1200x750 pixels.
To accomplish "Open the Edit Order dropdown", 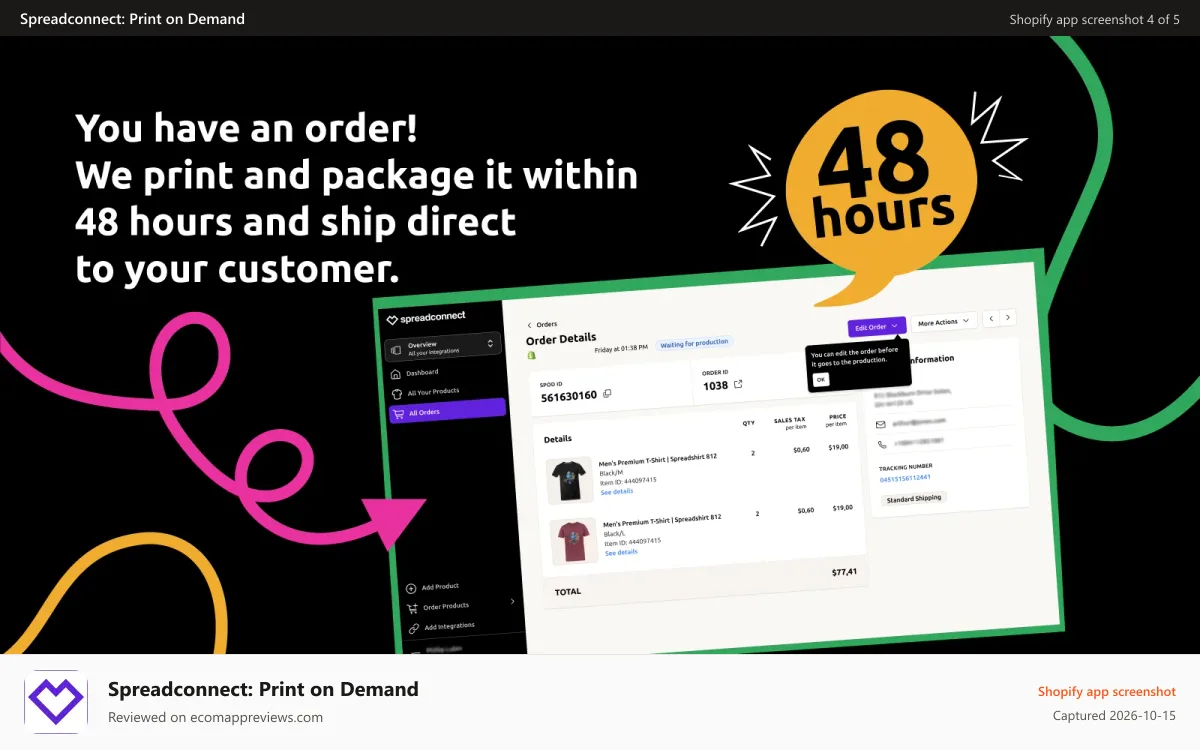I will coord(877,326).
